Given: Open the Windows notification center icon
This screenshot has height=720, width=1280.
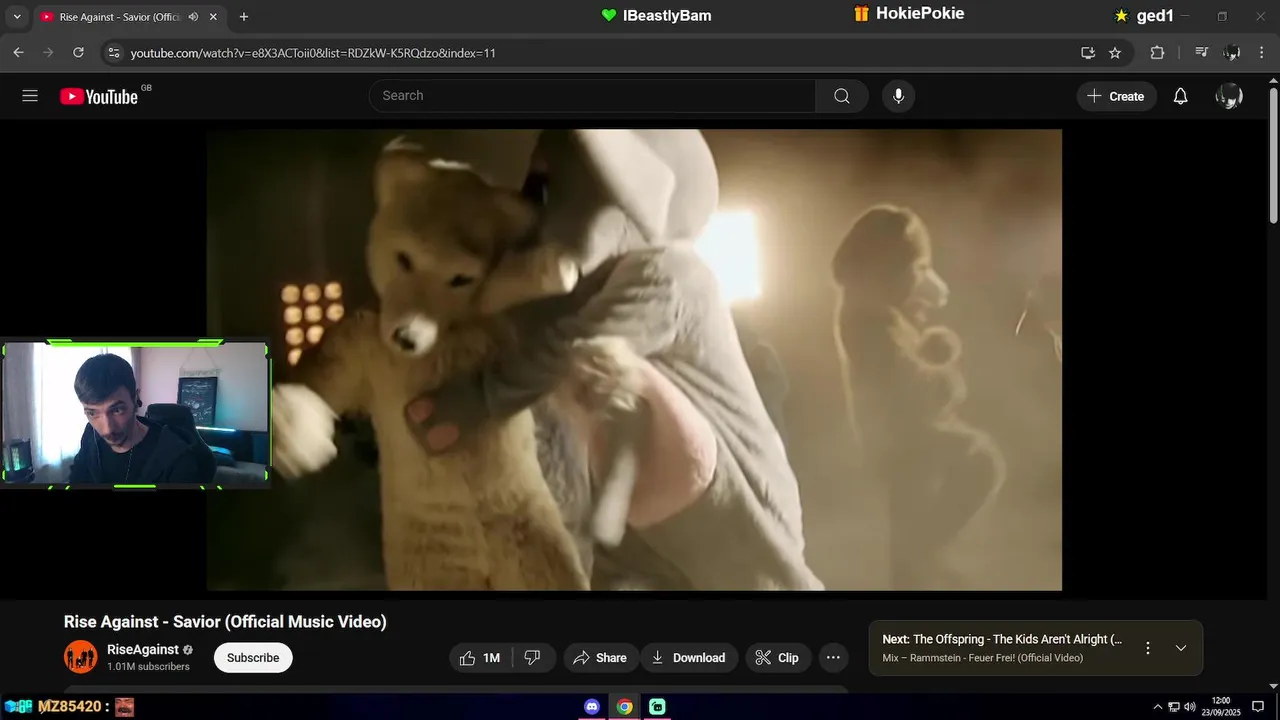Looking at the screenshot, I should [1258, 707].
